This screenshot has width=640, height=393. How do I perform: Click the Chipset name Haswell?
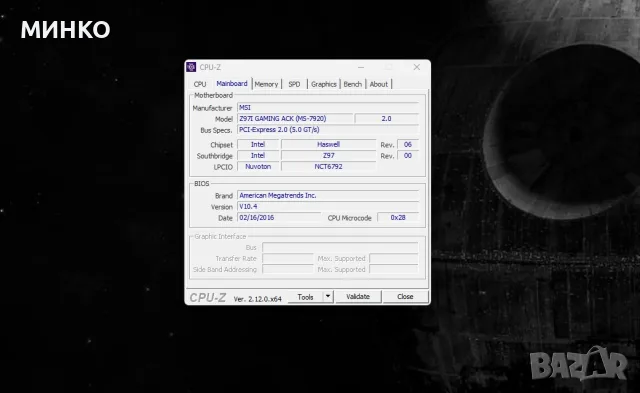tap(328, 144)
